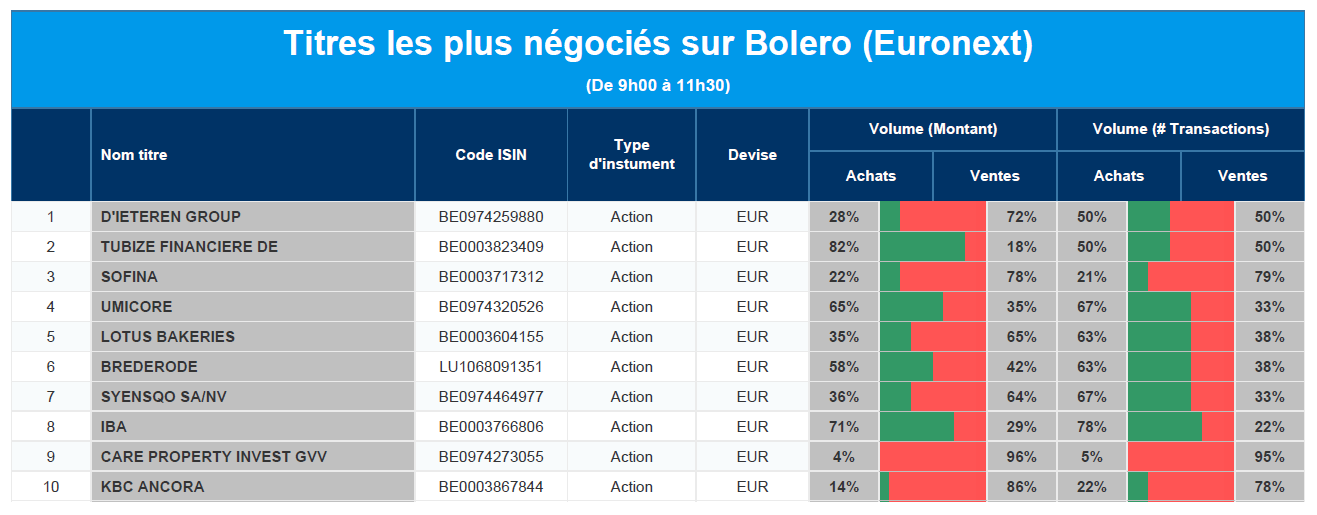Select the "Volume (Montant)" header group
The image size is (1317, 515).
(933, 129)
